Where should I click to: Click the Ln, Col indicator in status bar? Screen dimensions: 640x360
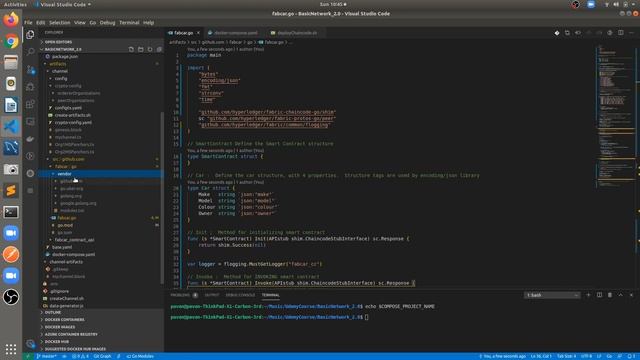[541, 356]
